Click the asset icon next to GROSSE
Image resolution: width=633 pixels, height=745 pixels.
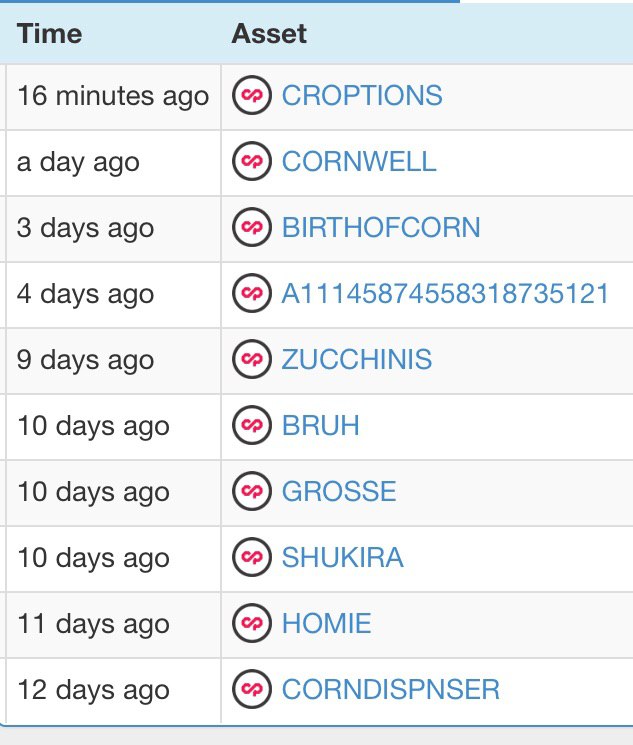252,491
